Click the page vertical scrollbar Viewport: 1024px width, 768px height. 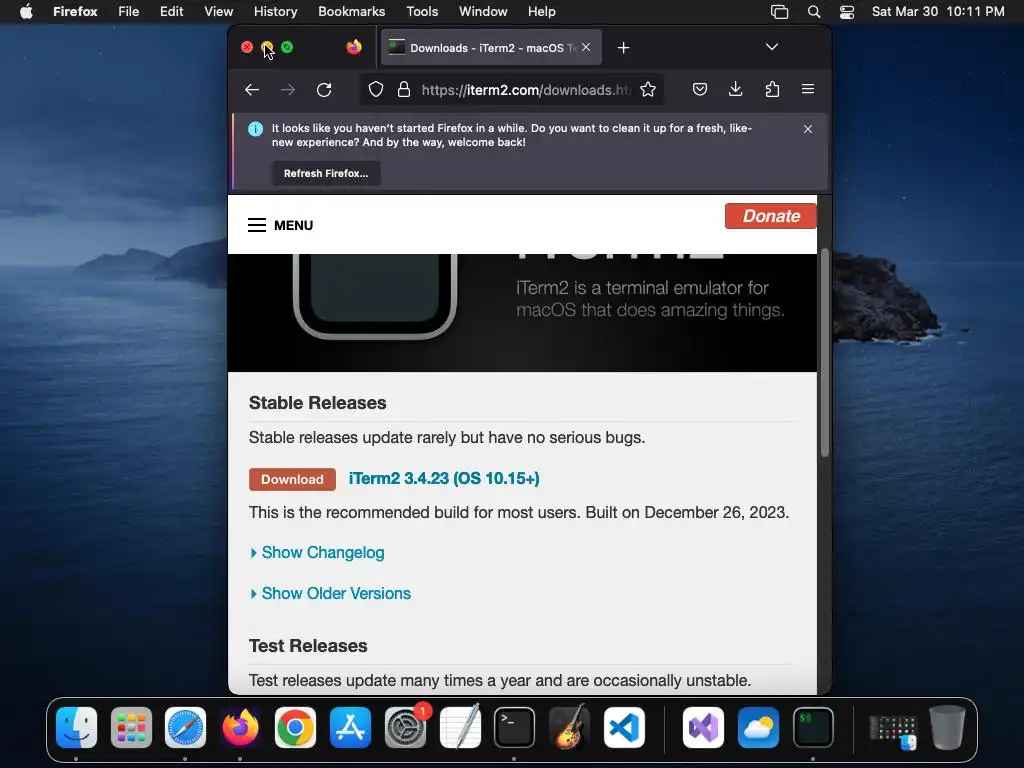click(825, 353)
